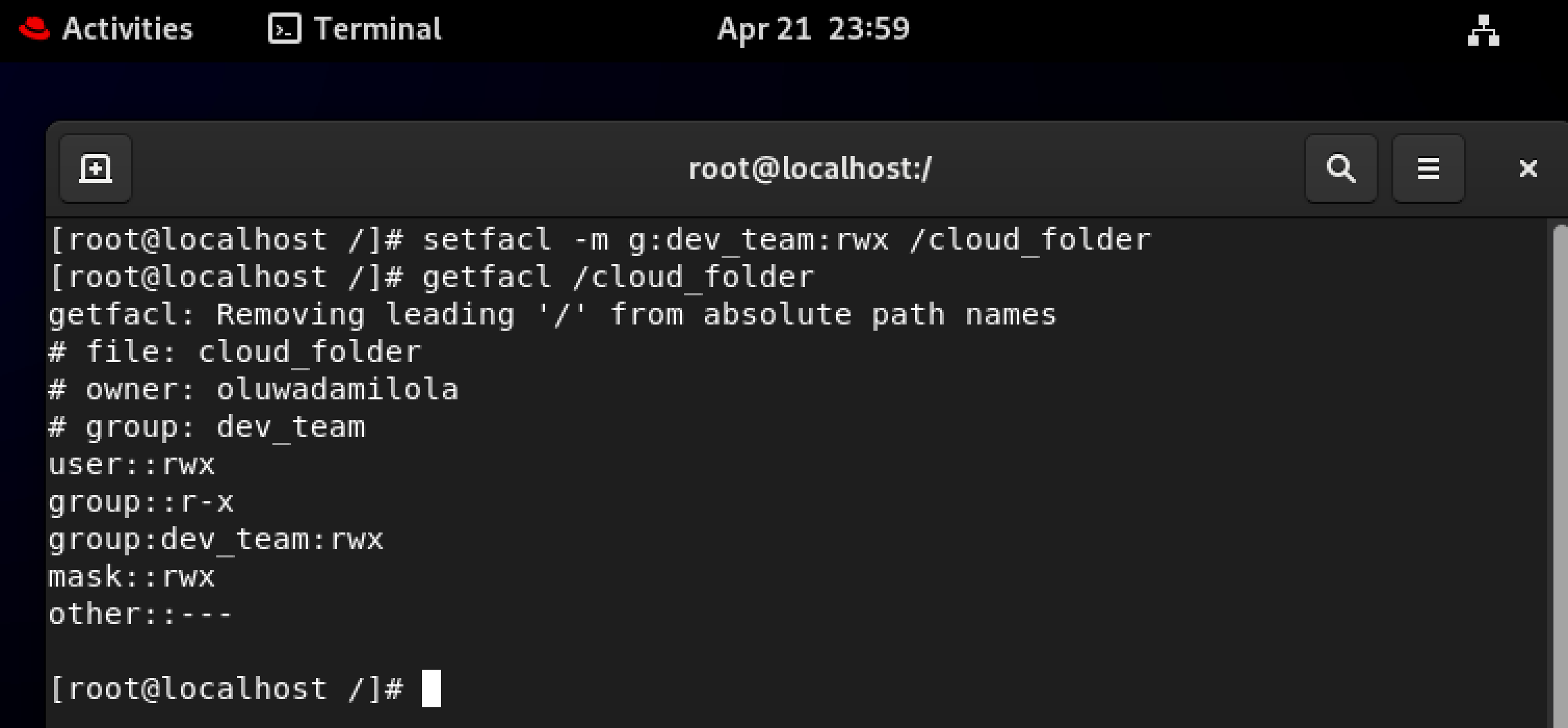Click the Red Hat logo icon
Viewport: 1568px width, 728px height.
34,29
